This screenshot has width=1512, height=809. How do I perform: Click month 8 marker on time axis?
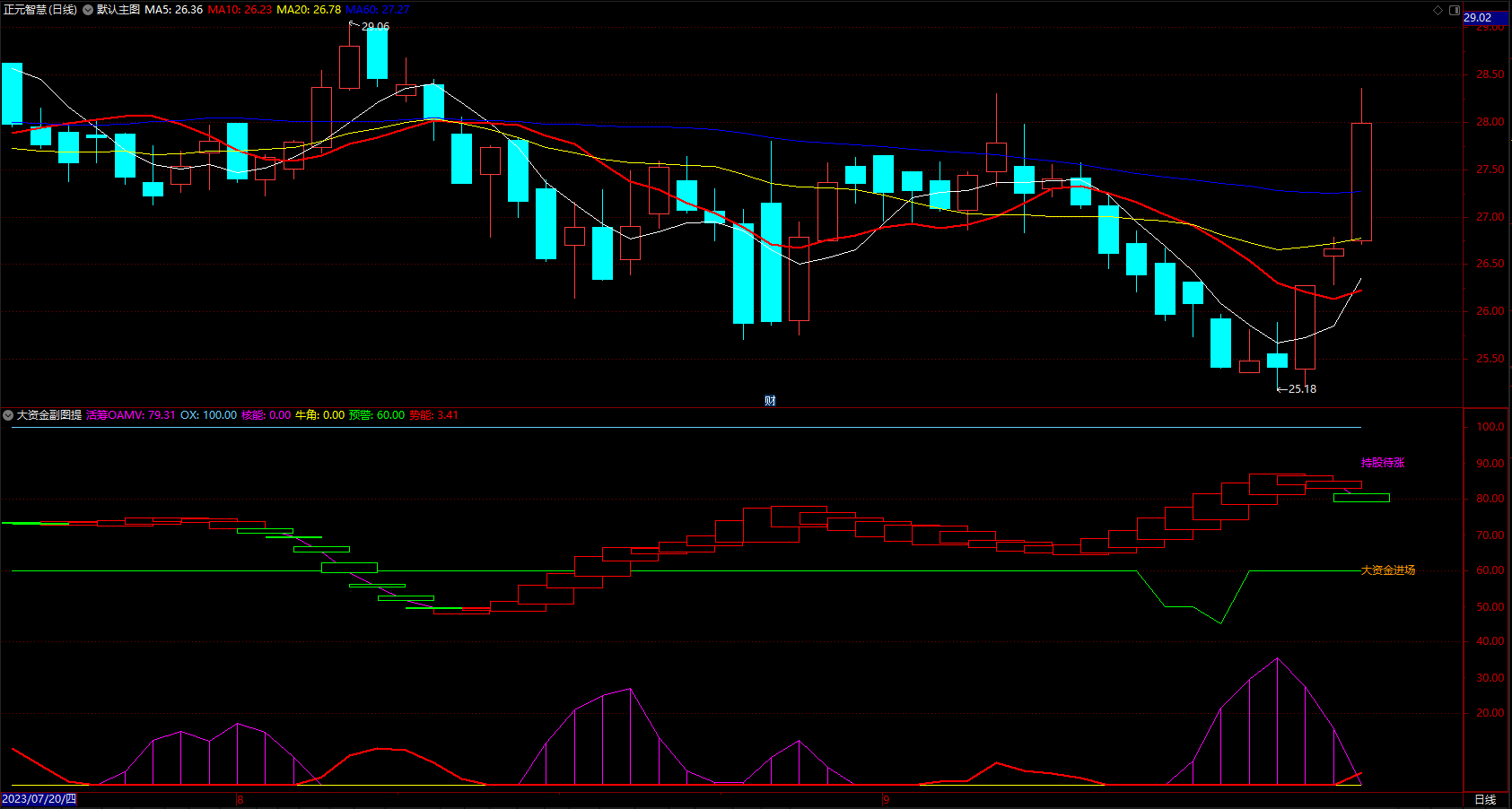pos(240,799)
